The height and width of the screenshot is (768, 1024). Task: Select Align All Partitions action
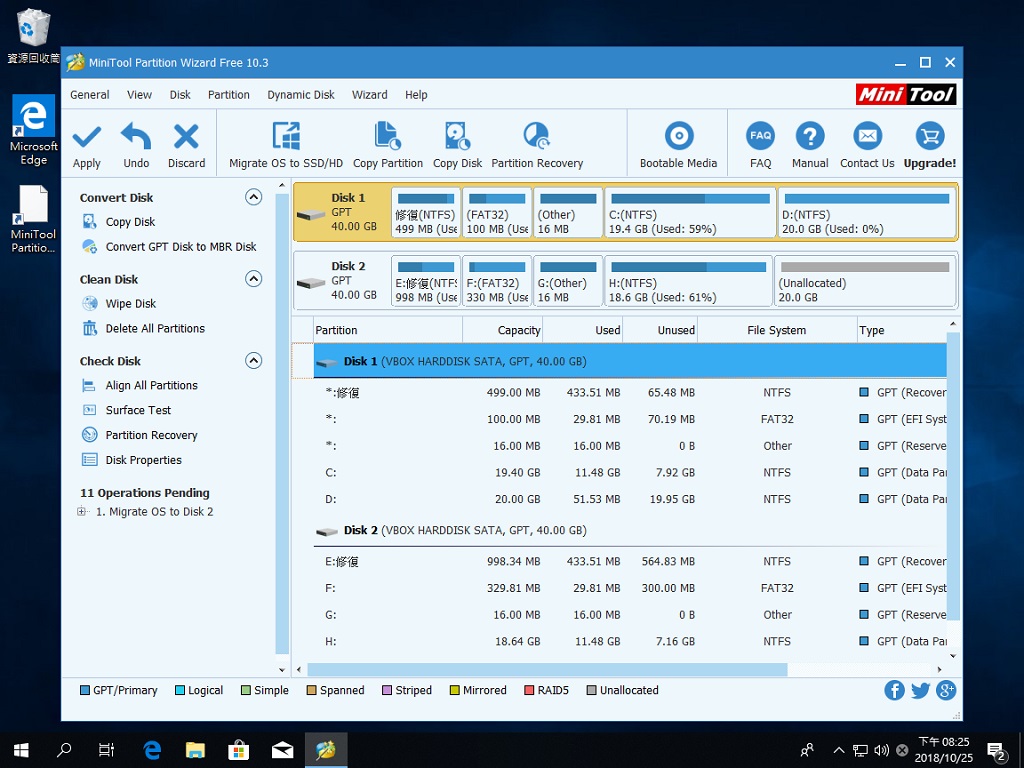click(x=152, y=385)
